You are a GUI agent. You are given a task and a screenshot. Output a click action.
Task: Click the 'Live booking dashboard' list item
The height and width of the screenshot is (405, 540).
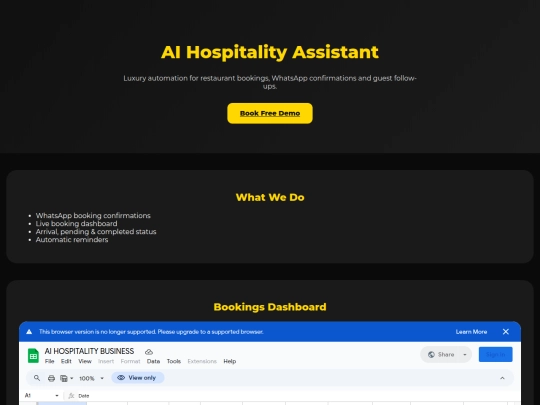coord(76,224)
